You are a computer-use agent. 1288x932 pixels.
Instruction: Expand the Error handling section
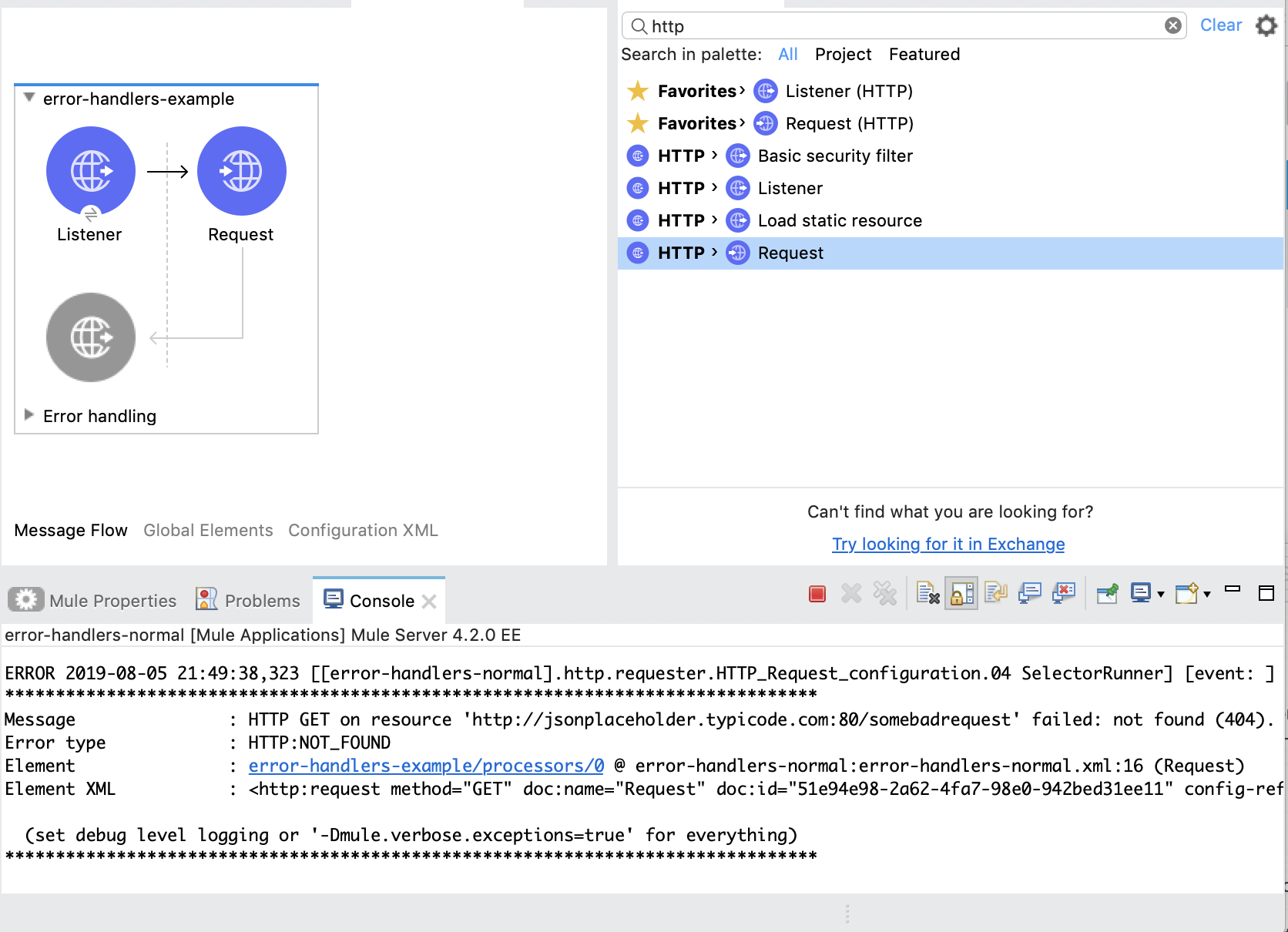[x=29, y=415]
